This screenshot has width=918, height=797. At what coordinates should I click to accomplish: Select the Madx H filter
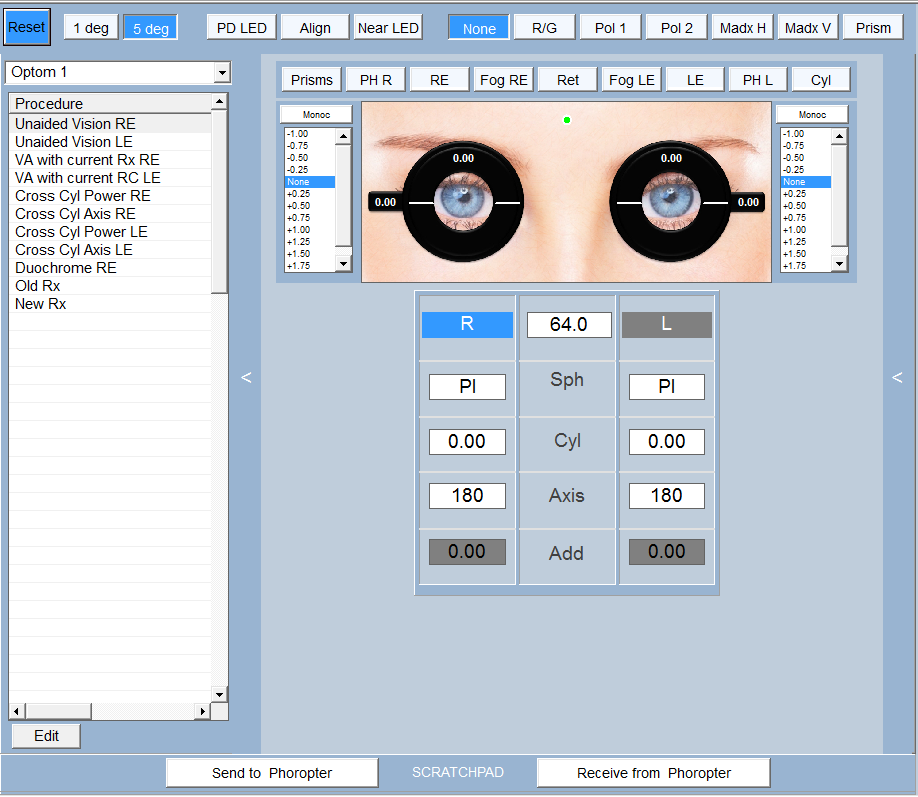click(x=742, y=28)
